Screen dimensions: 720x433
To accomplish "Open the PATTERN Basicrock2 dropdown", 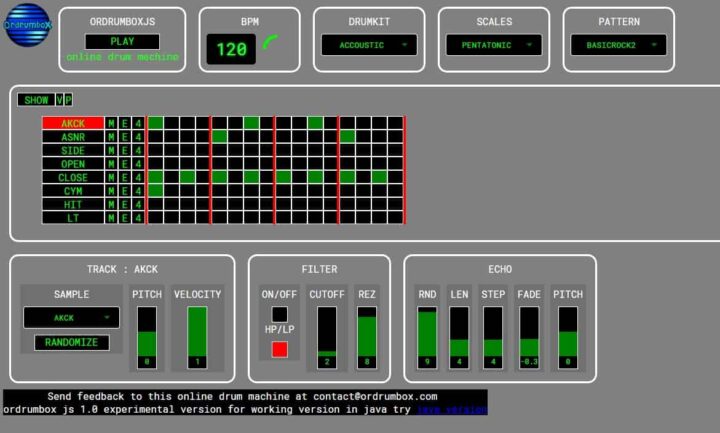I will (x=618, y=45).
